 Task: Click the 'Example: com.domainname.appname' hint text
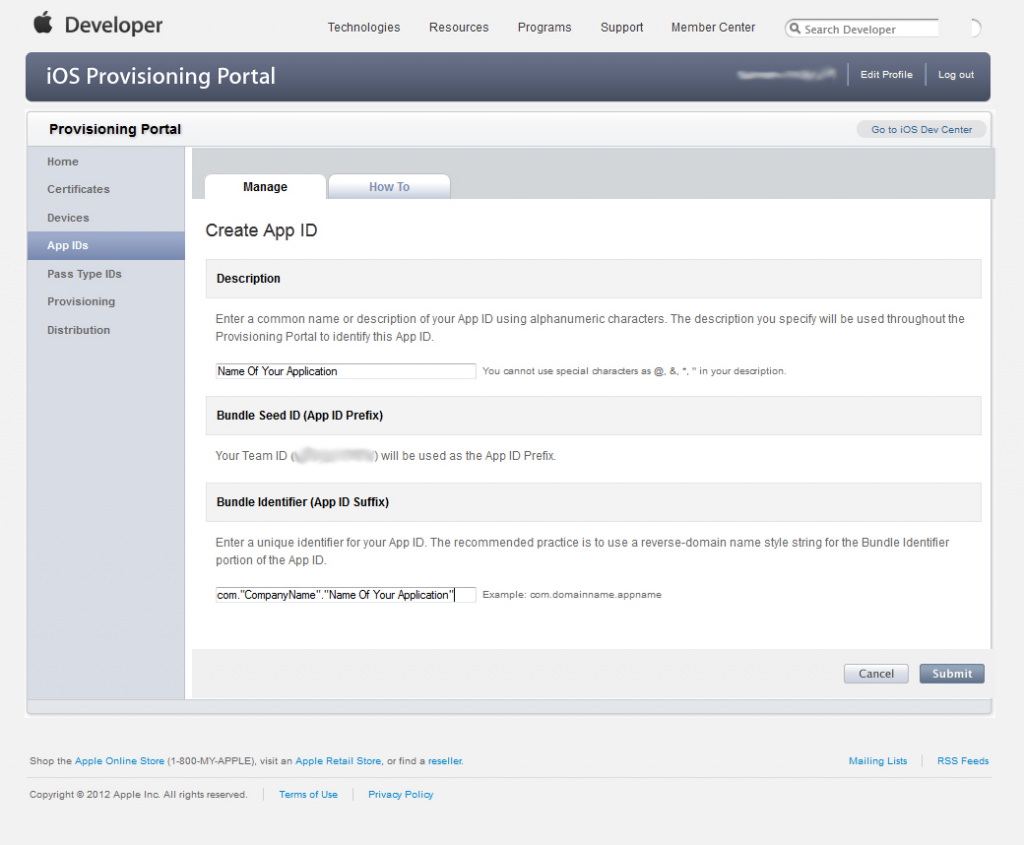click(x=572, y=594)
